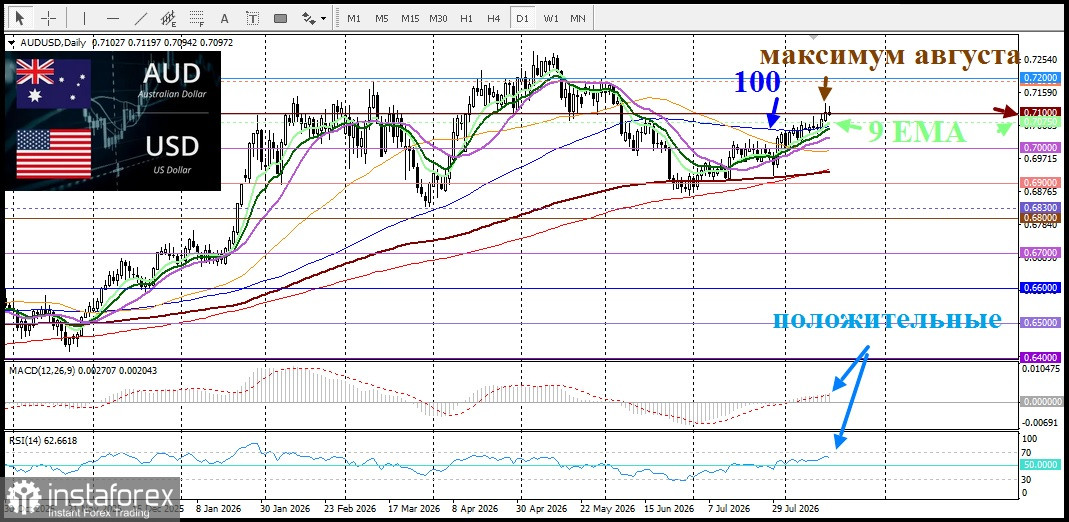Switch to H1 timeframe
Screen dimensions: 1069x522
pos(466,18)
